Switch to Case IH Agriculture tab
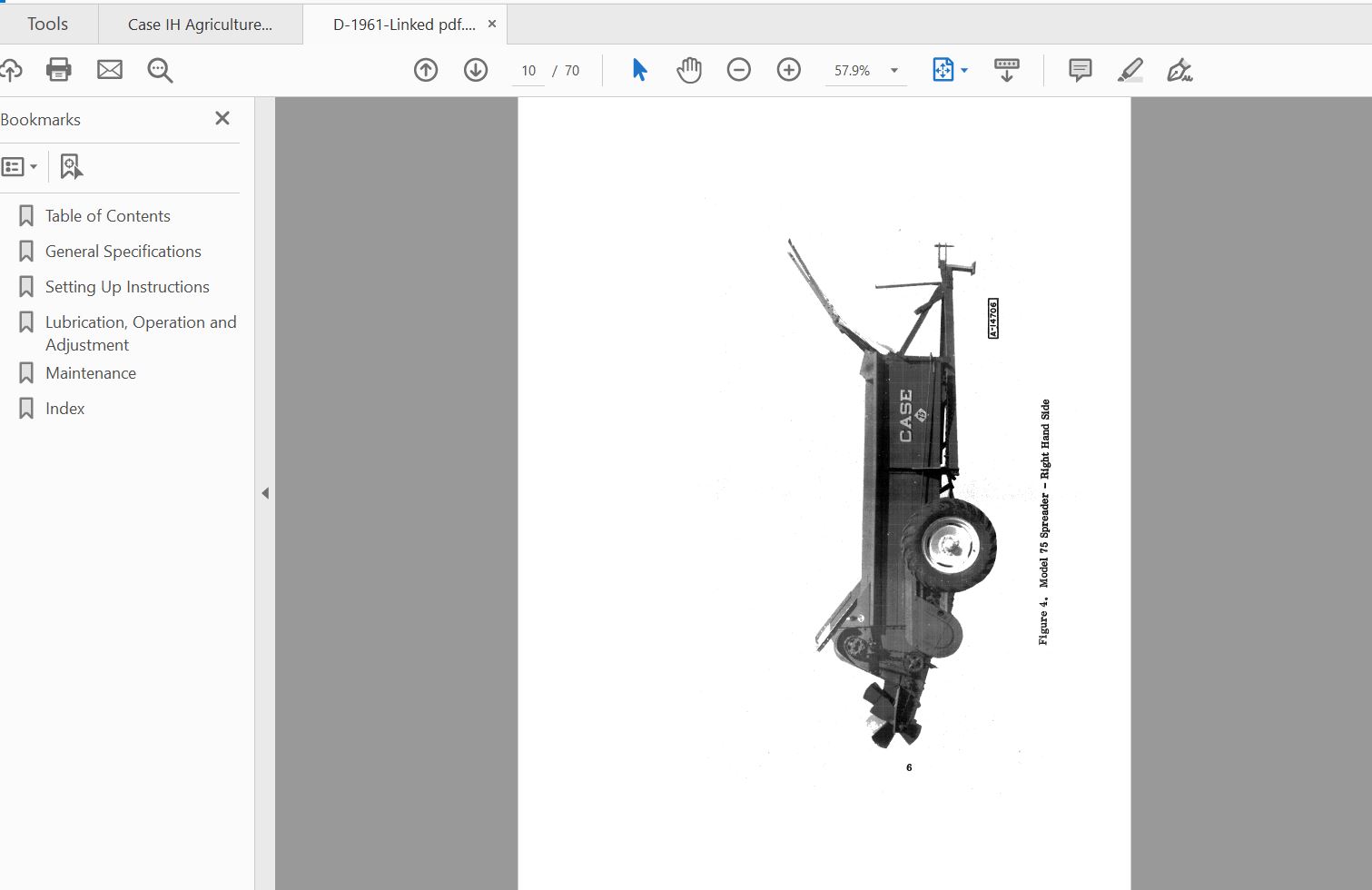 click(x=200, y=25)
